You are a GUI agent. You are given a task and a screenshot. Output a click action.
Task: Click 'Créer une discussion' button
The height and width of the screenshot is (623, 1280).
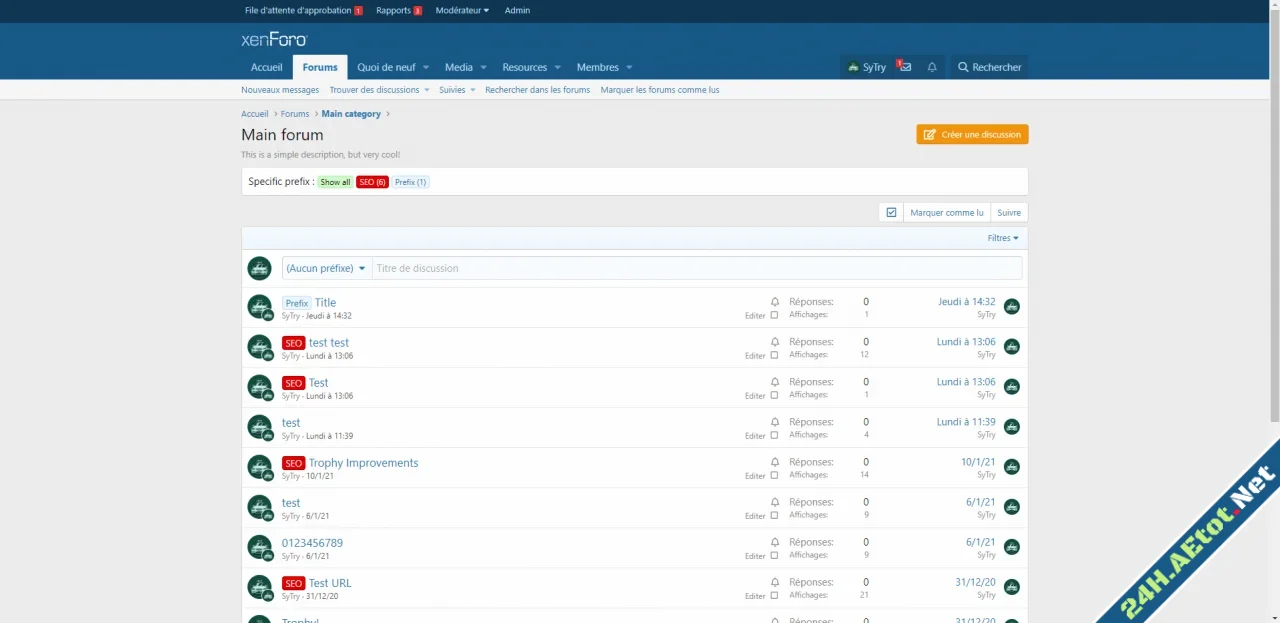click(x=972, y=134)
